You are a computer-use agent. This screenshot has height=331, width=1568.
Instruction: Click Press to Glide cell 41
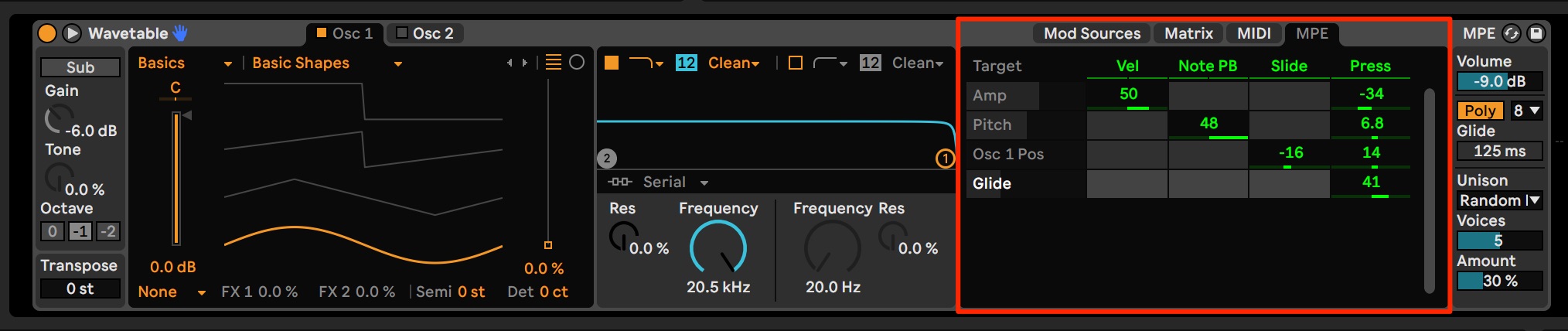[1371, 184]
